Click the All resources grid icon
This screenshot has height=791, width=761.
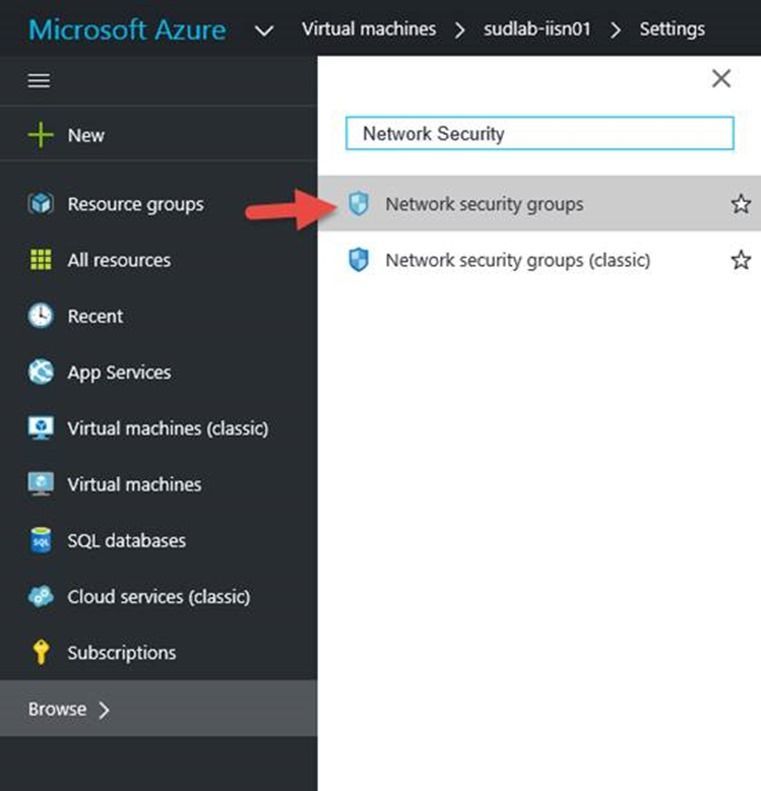tap(40, 260)
